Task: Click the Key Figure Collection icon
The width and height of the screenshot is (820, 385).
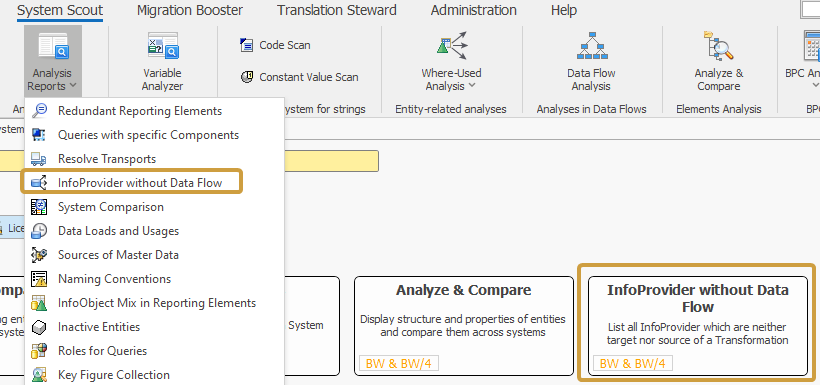Action: click(x=39, y=375)
